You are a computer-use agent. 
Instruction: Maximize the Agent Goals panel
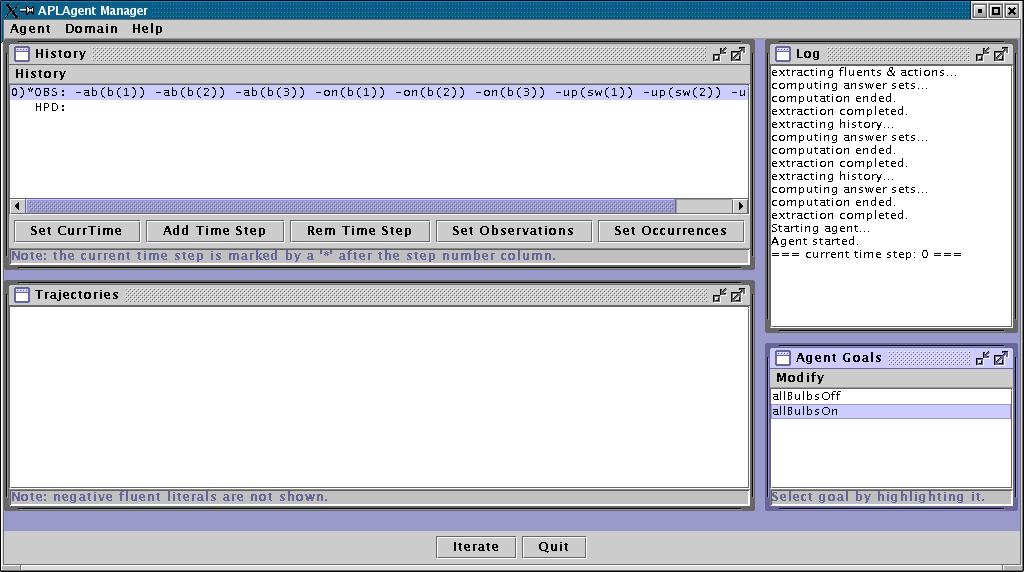(1000, 358)
